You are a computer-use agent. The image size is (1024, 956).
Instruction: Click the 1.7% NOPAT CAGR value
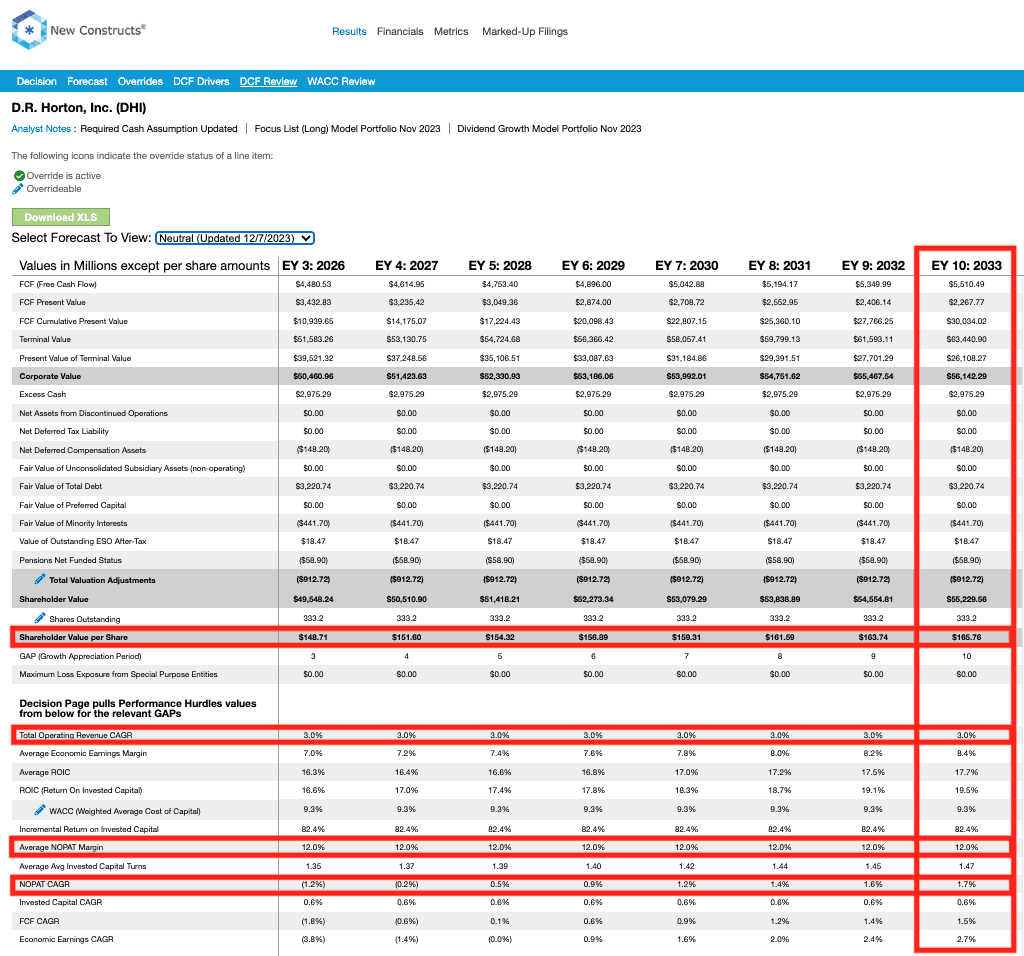[x=966, y=884]
